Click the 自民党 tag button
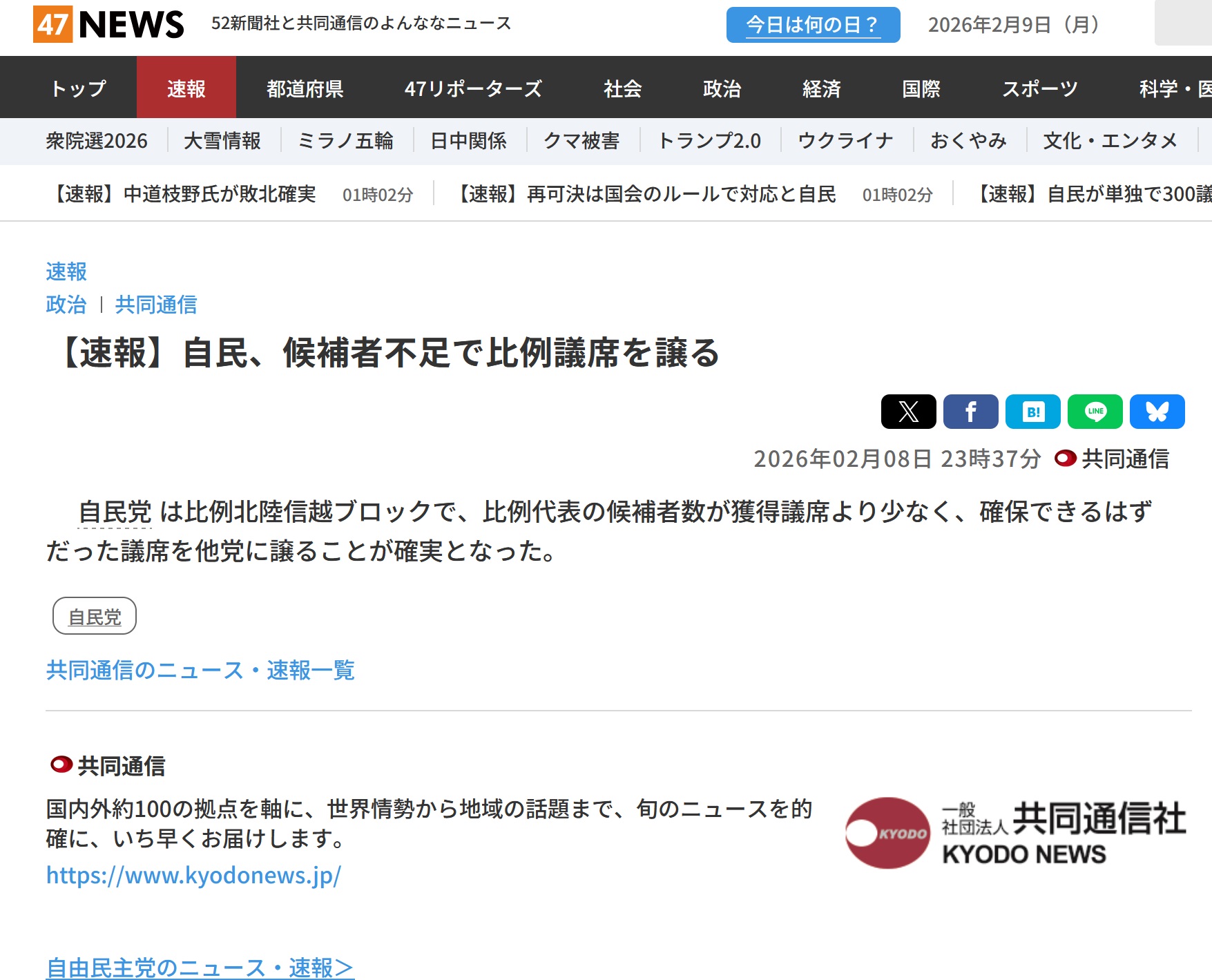Viewport: 1212px width, 980px height. pos(95,616)
